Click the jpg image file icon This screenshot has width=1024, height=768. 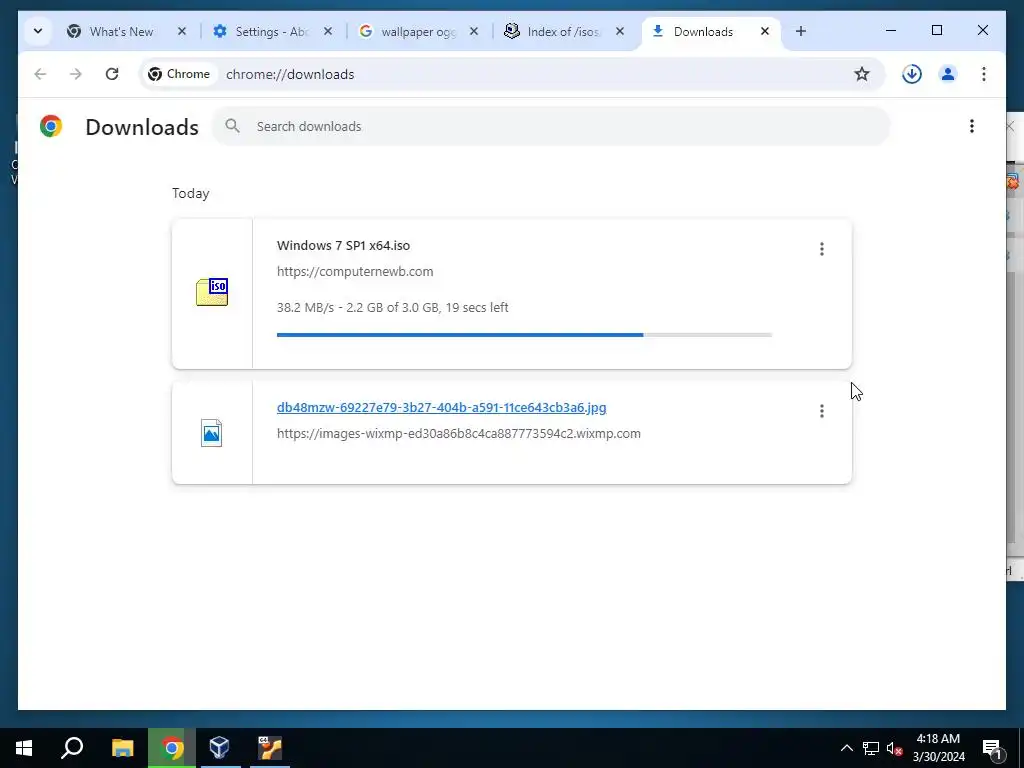pyautogui.click(x=212, y=433)
